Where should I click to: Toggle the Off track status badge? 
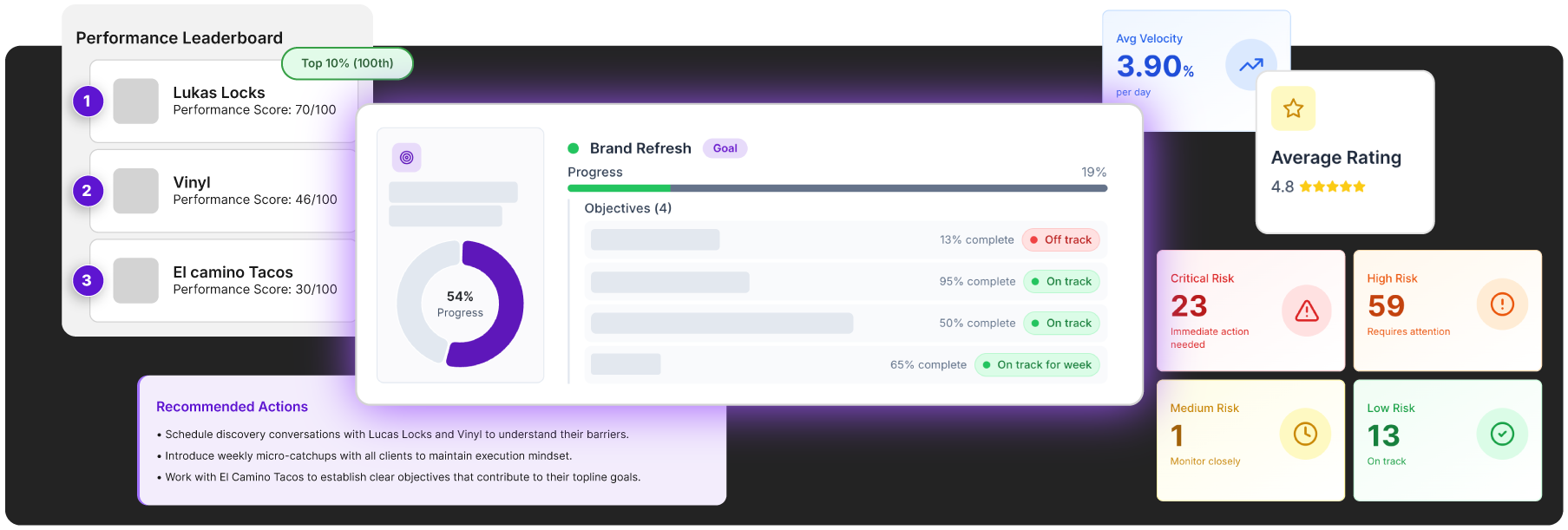tap(1060, 239)
